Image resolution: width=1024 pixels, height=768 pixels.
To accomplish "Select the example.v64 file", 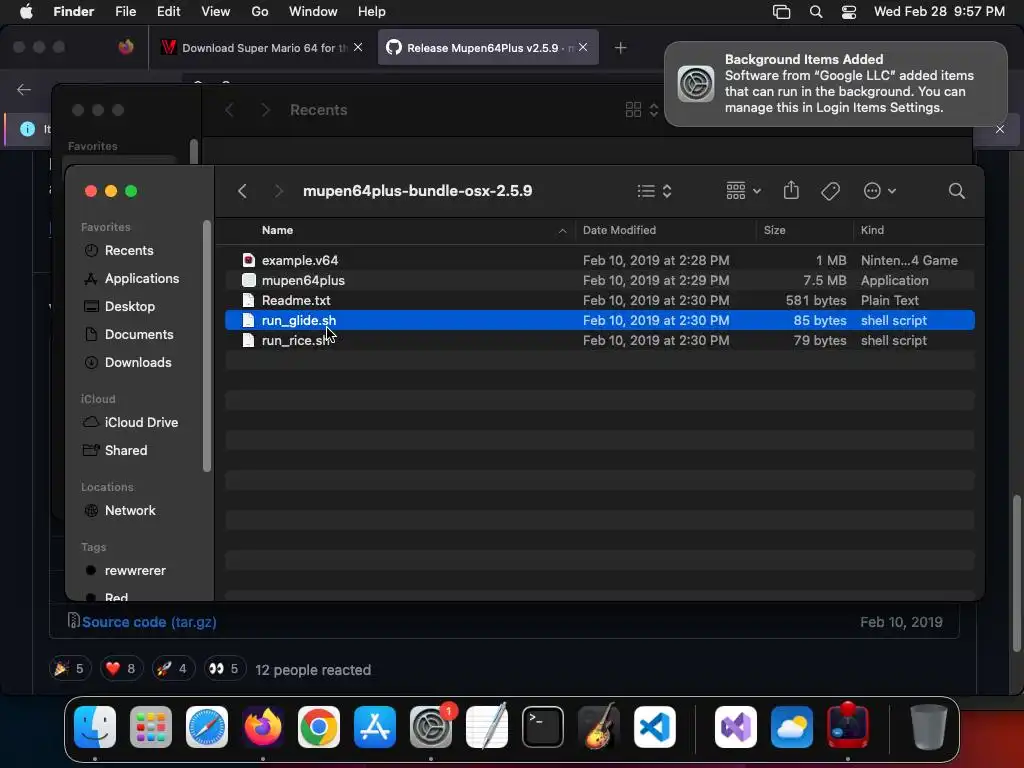I will pyautogui.click(x=600, y=260).
